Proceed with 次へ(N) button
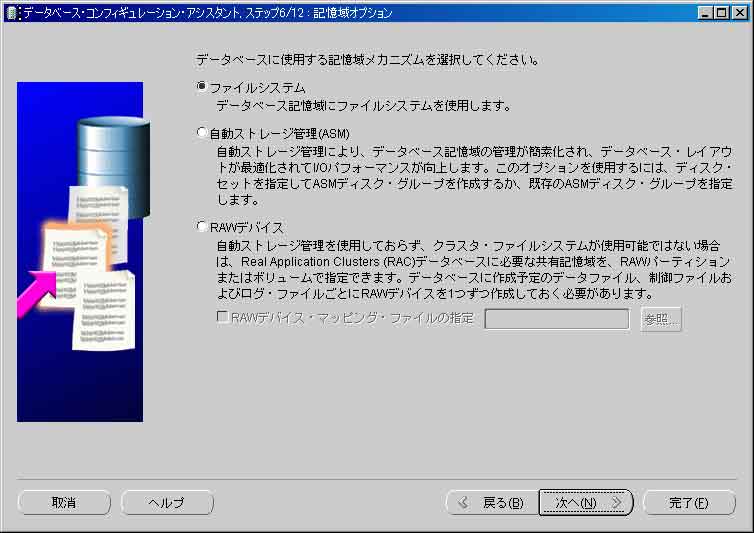The height and width of the screenshot is (533, 754). 586,503
